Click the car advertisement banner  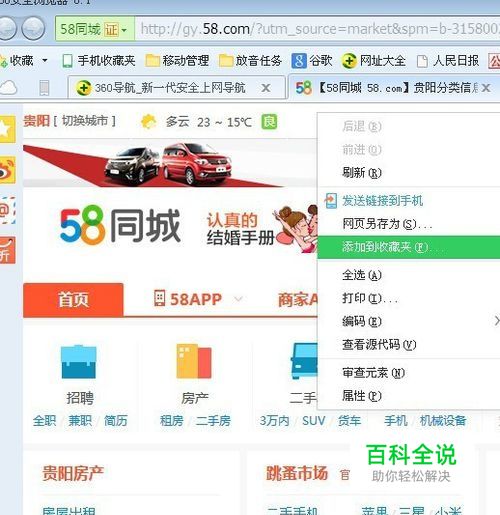(x=170, y=163)
